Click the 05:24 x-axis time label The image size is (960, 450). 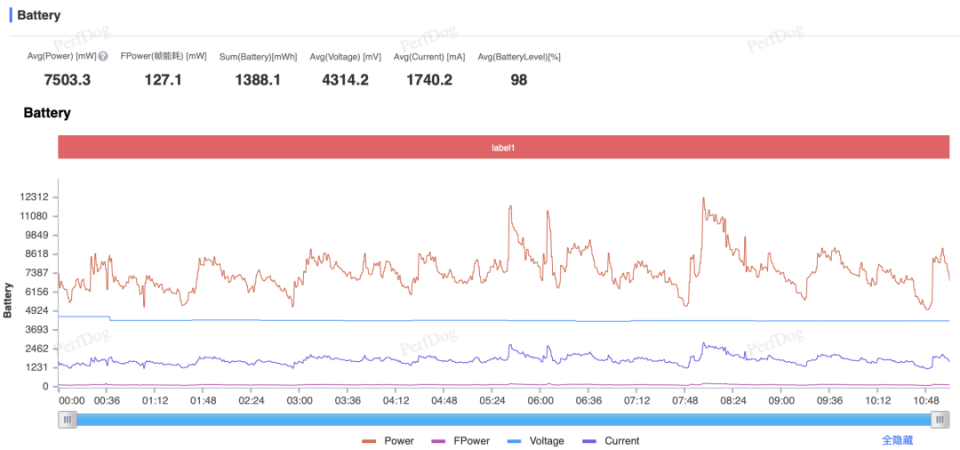[492, 401]
